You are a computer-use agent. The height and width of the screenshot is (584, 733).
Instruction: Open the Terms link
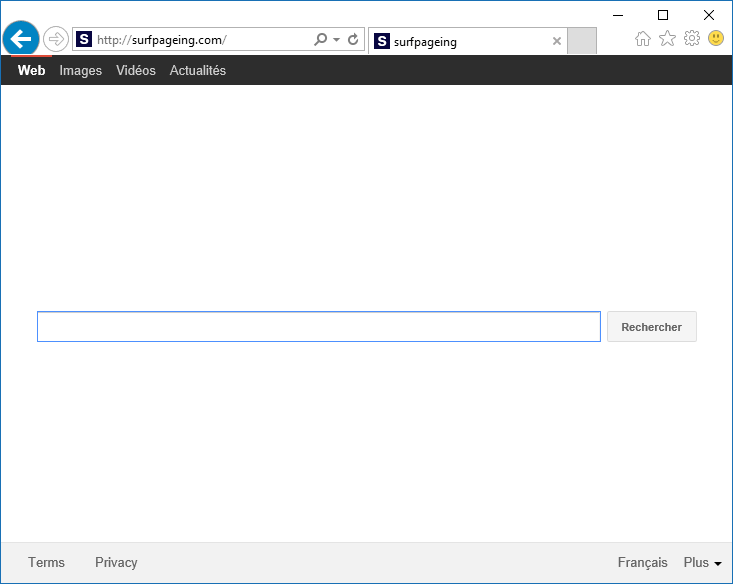46,562
